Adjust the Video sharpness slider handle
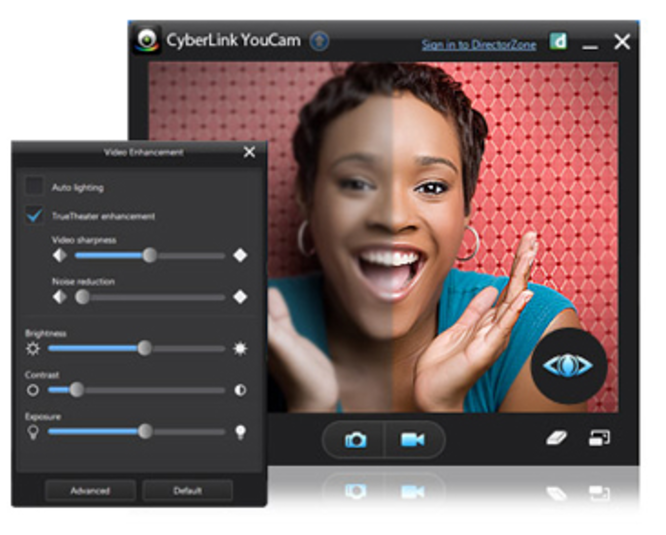 point(150,255)
